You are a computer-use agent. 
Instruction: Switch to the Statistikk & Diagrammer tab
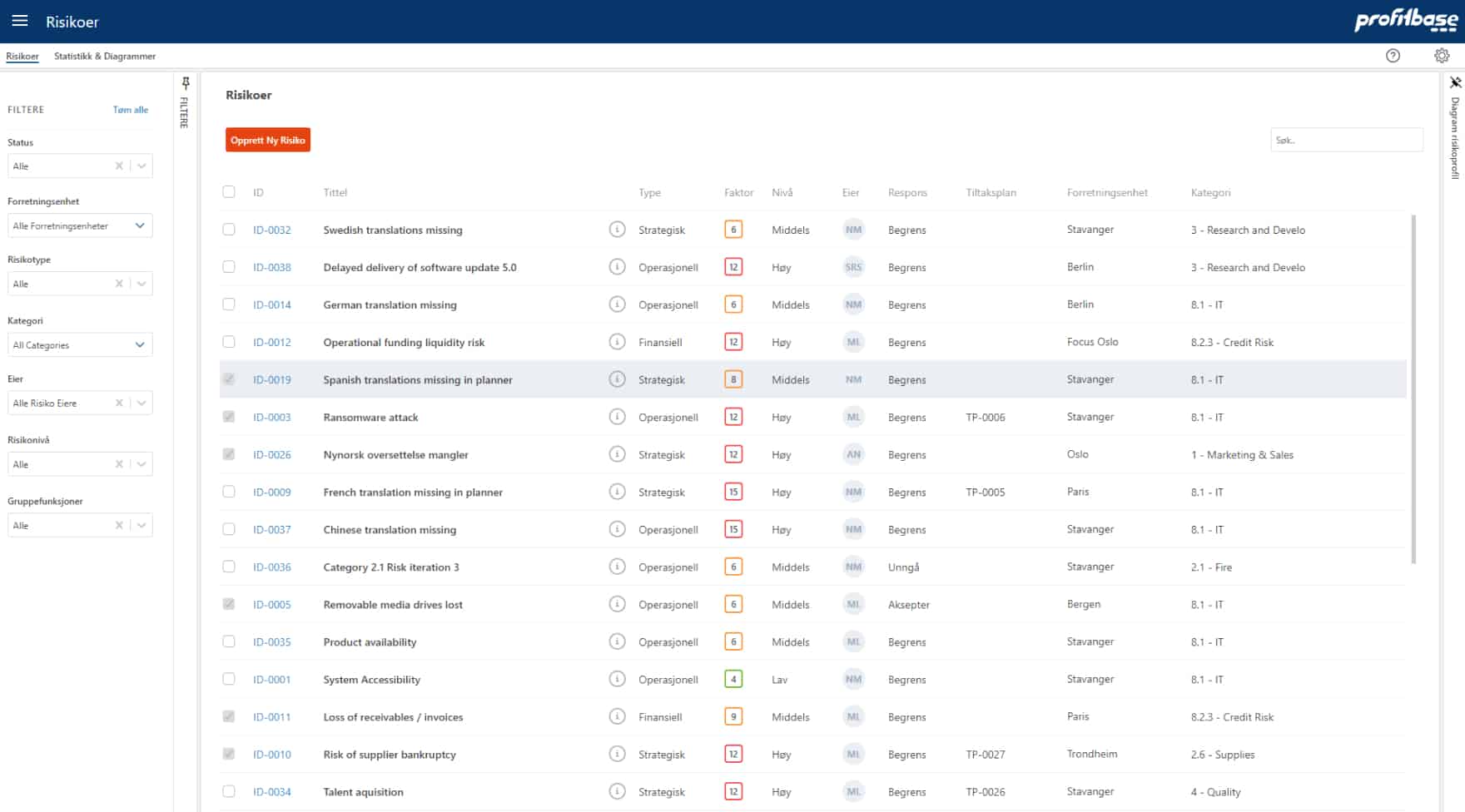(105, 56)
